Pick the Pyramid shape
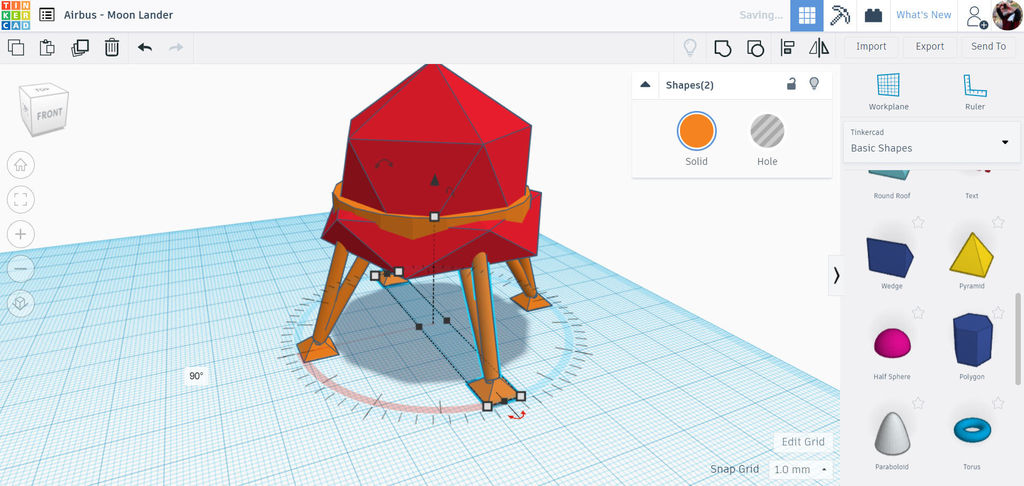Viewport: 1024px width, 486px height. click(971, 255)
